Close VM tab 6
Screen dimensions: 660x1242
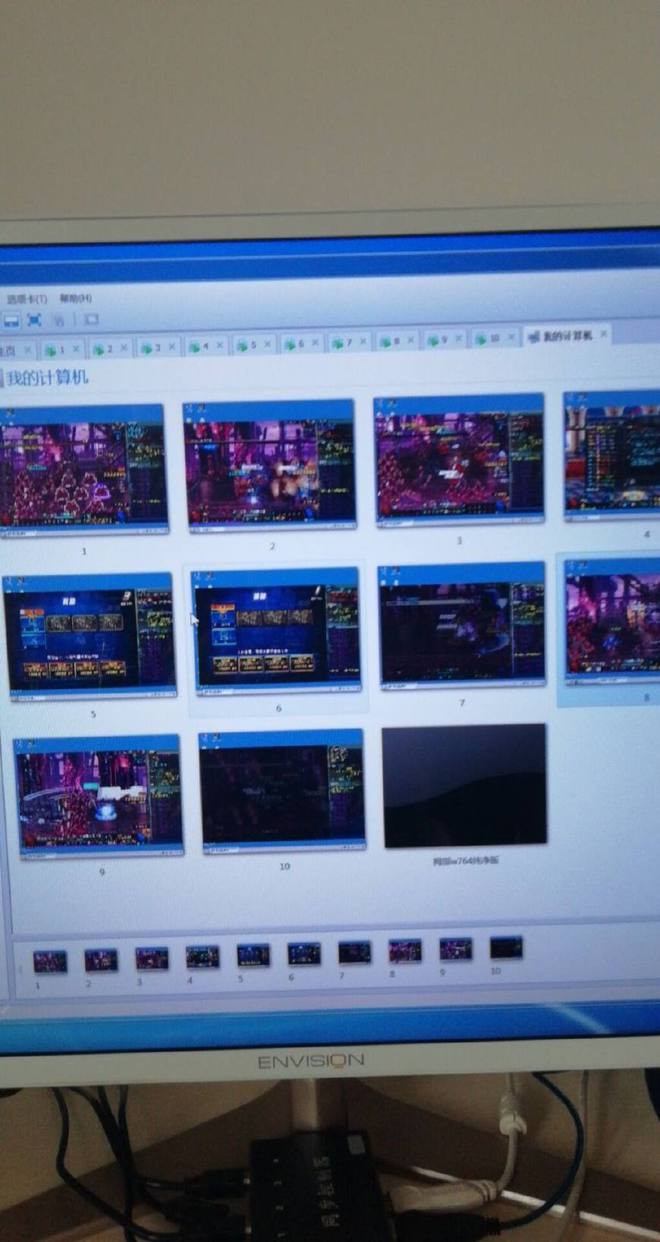pos(315,343)
